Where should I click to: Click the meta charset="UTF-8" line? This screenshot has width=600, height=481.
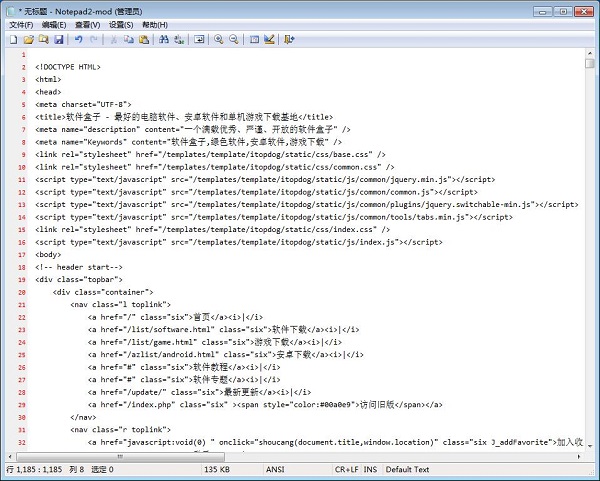(x=83, y=104)
